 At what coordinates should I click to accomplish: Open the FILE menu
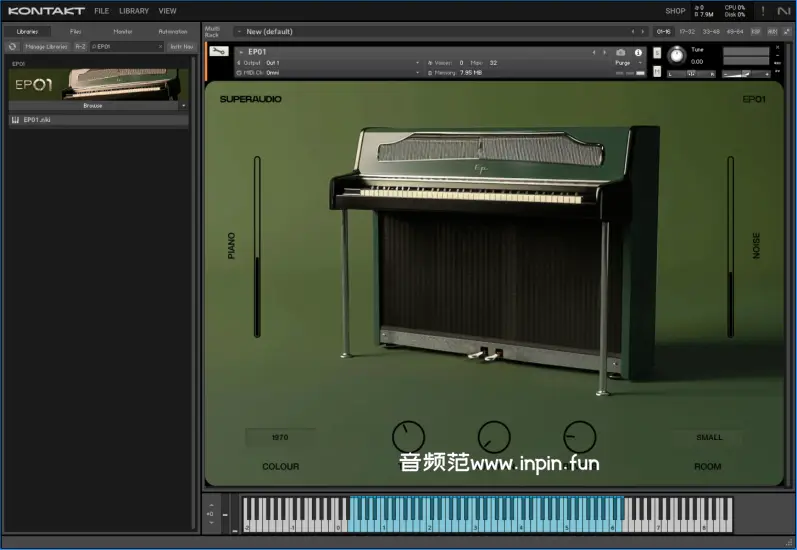pos(101,11)
